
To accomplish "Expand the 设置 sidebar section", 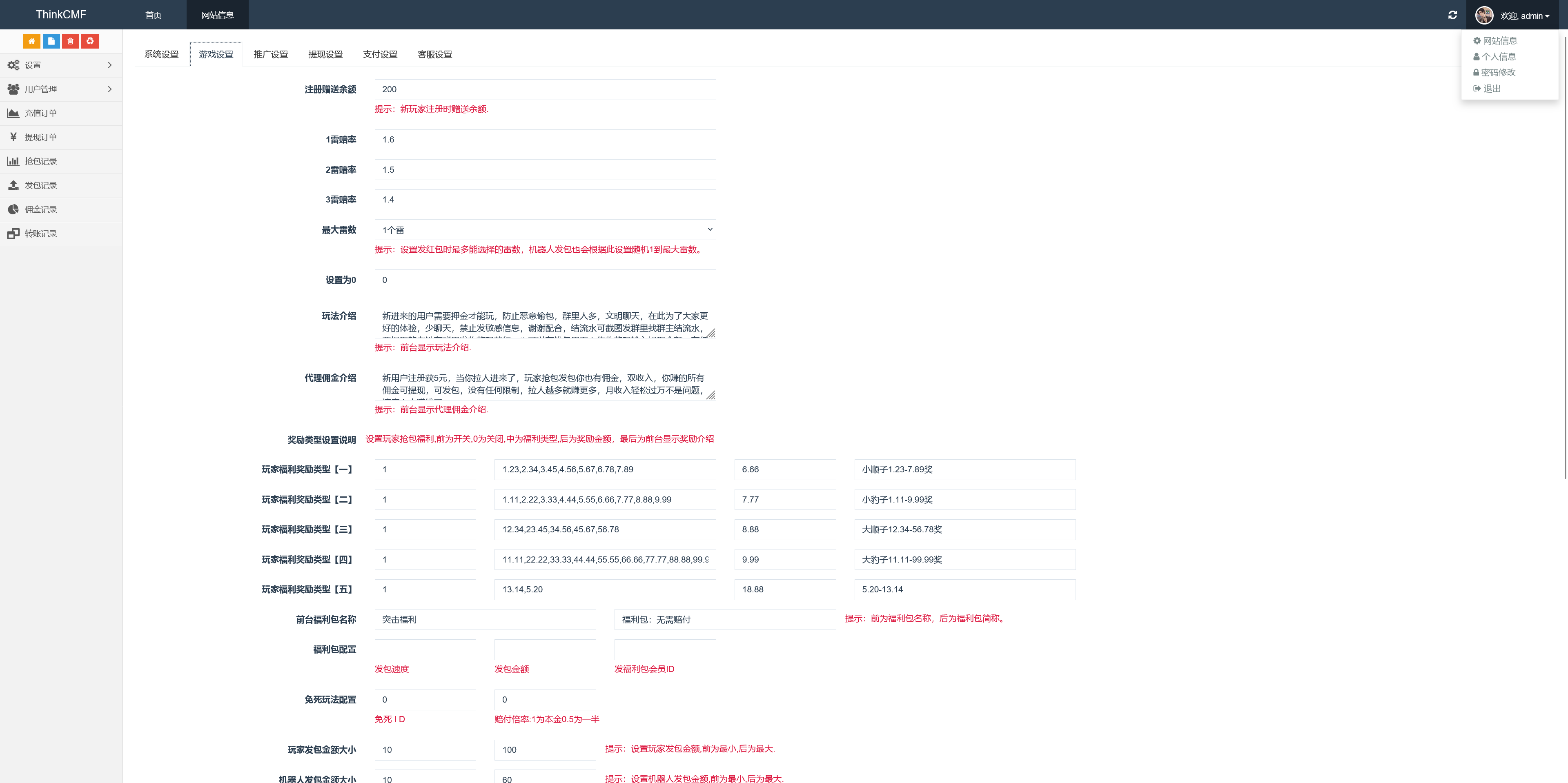I will click(32, 65).
